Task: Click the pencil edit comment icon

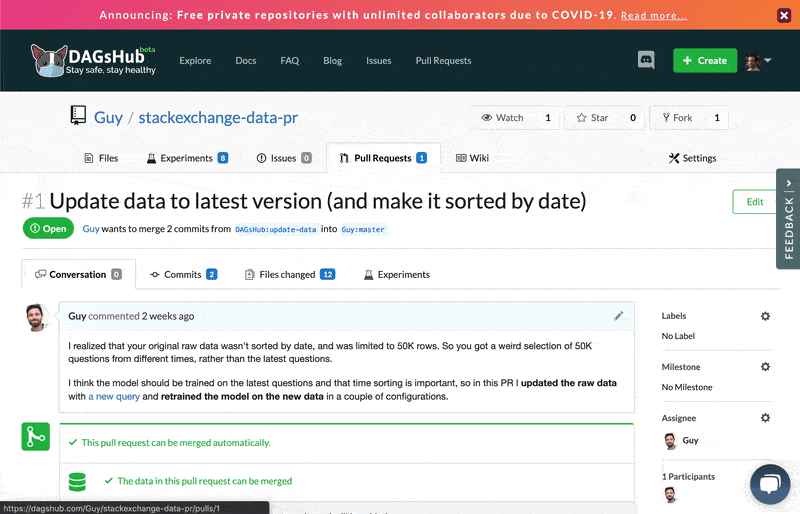Action: [618, 316]
